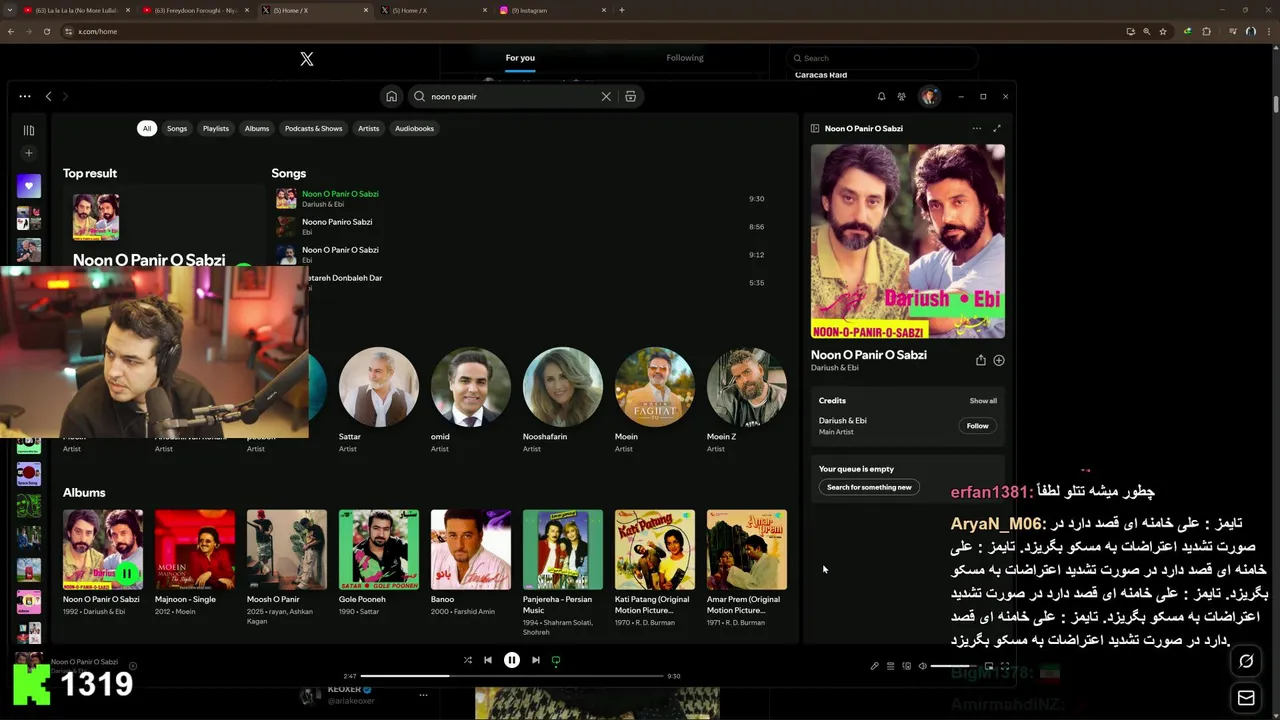Viewport: 1280px width, 720px height.
Task: Select the All filter chip
Action: (147, 128)
